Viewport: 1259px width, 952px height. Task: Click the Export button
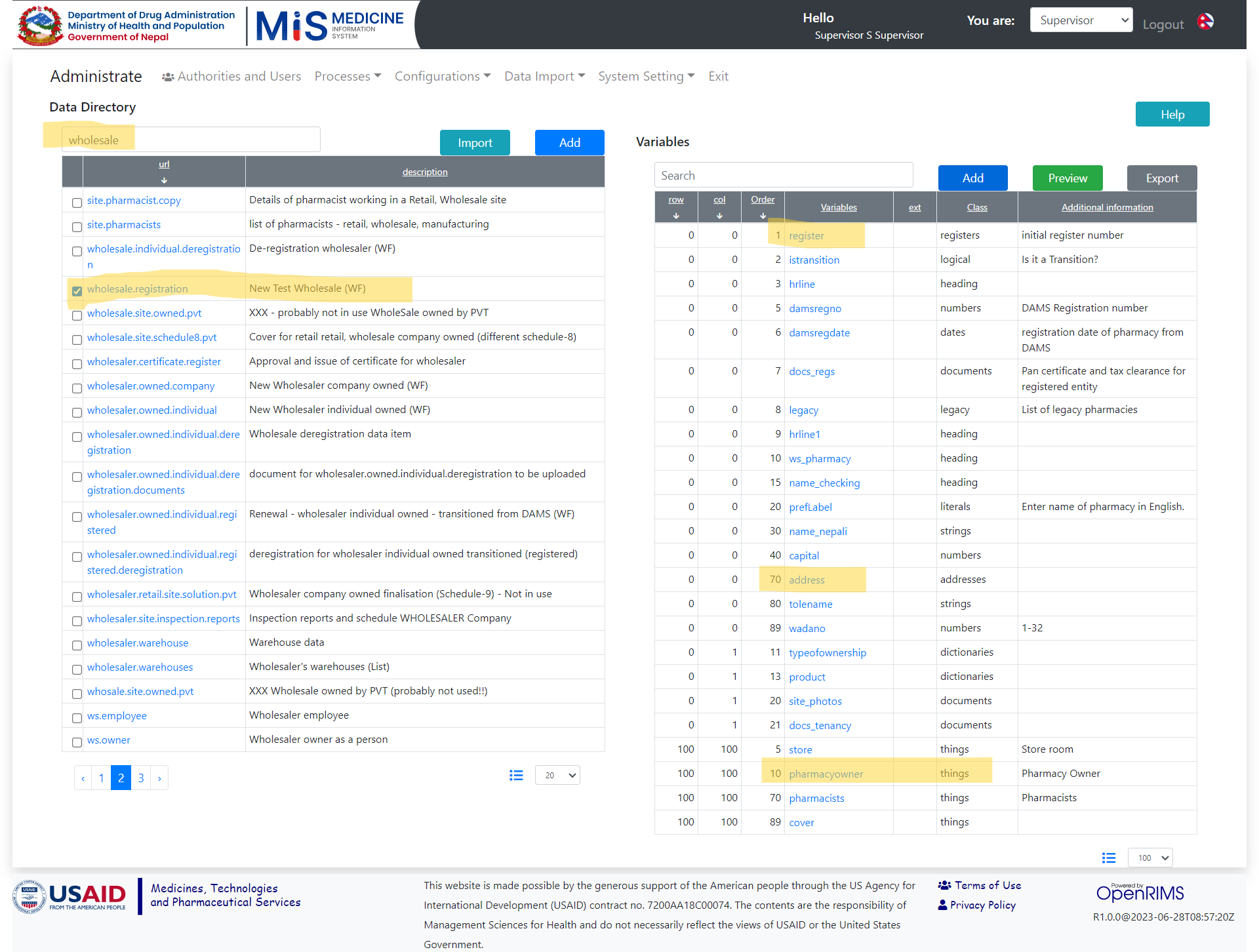pyautogui.click(x=1162, y=178)
